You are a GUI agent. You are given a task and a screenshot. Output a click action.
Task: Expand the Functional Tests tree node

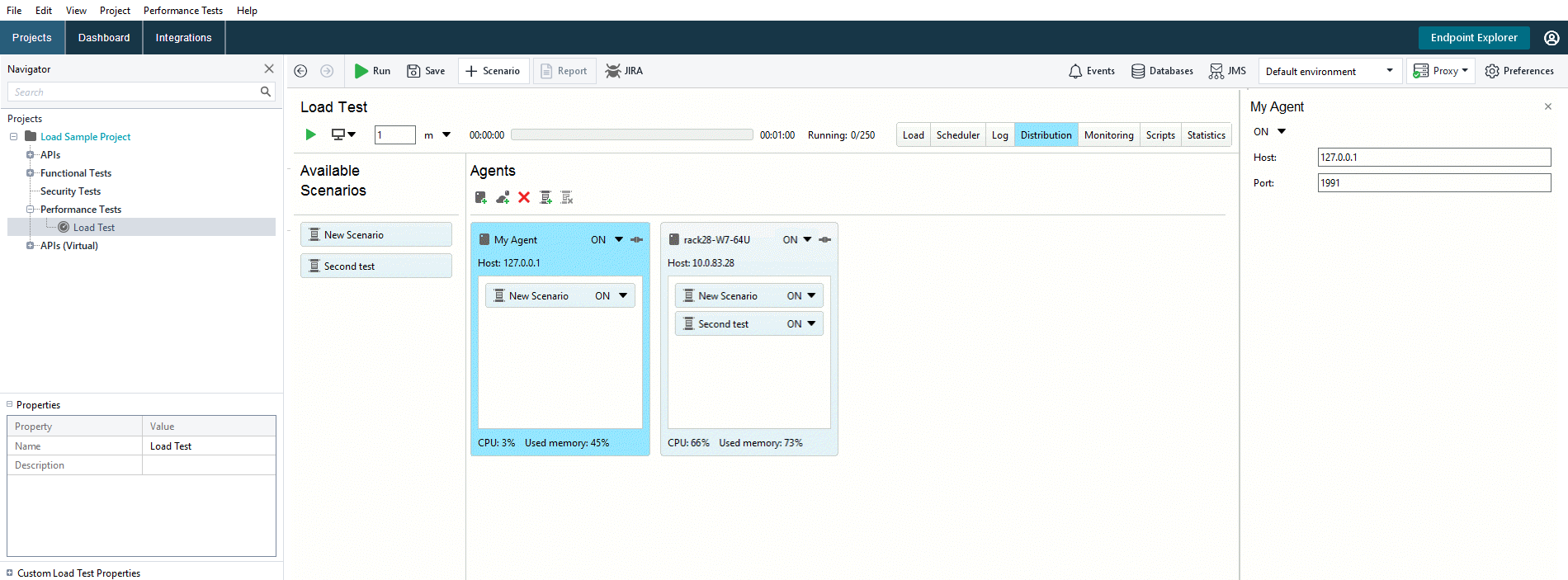[x=30, y=172]
